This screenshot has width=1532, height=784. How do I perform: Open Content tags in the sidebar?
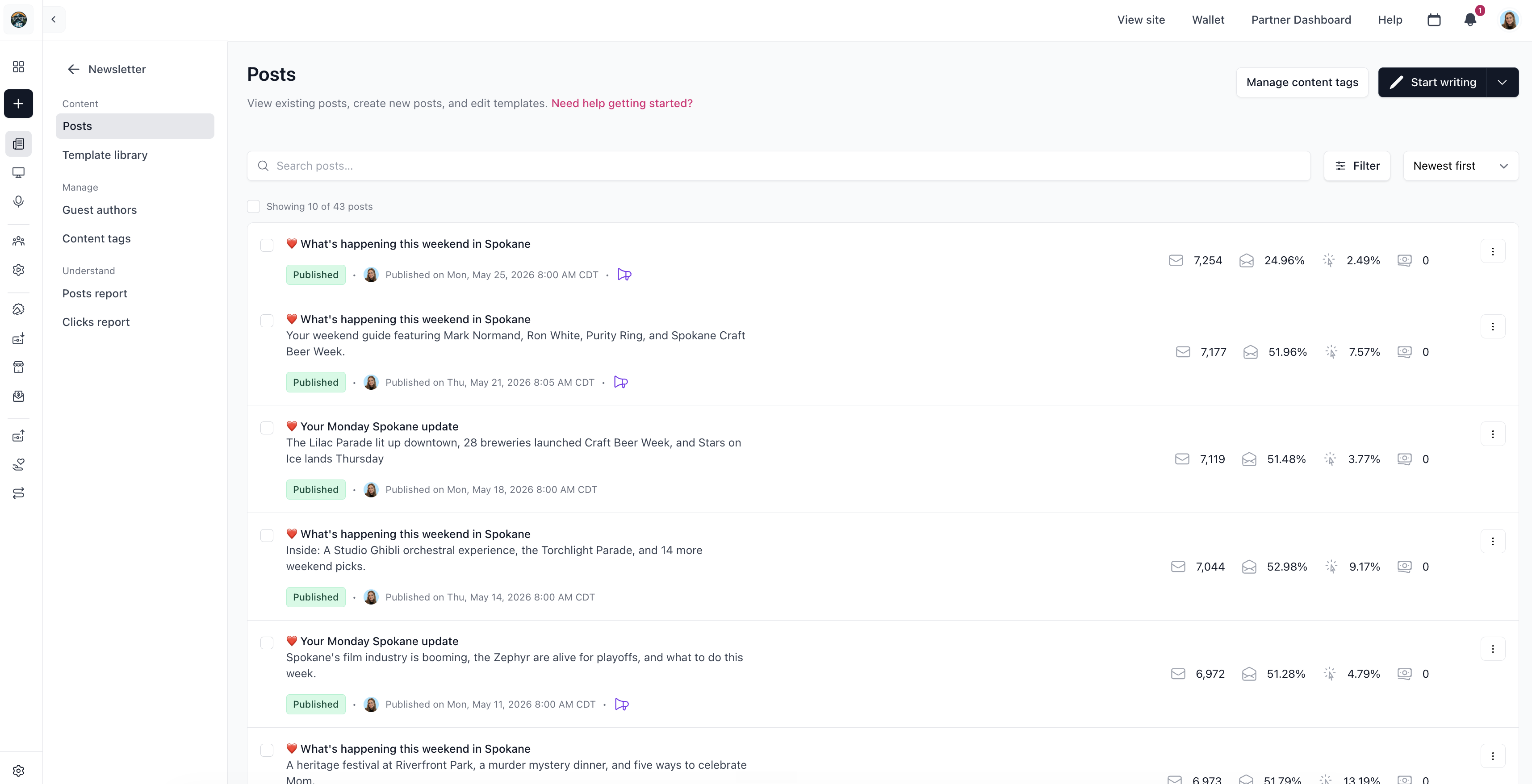pyautogui.click(x=96, y=238)
